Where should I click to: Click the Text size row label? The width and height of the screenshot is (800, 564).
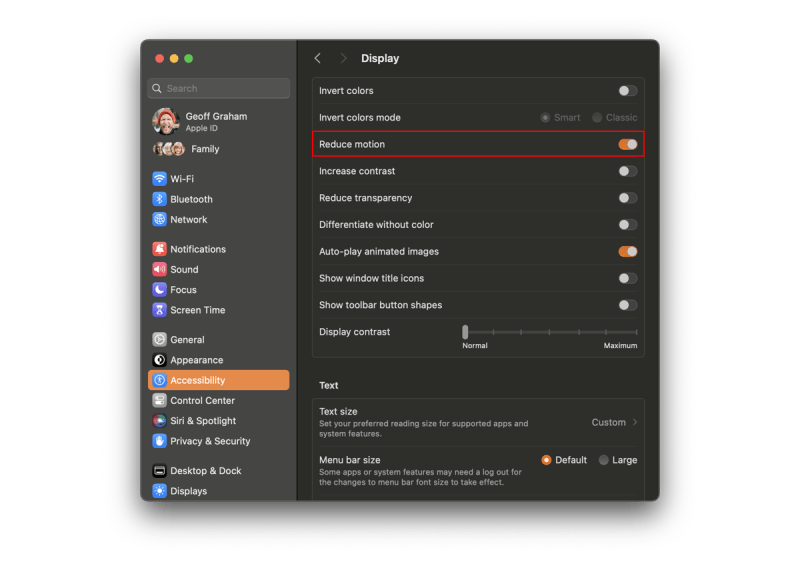click(x=338, y=411)
